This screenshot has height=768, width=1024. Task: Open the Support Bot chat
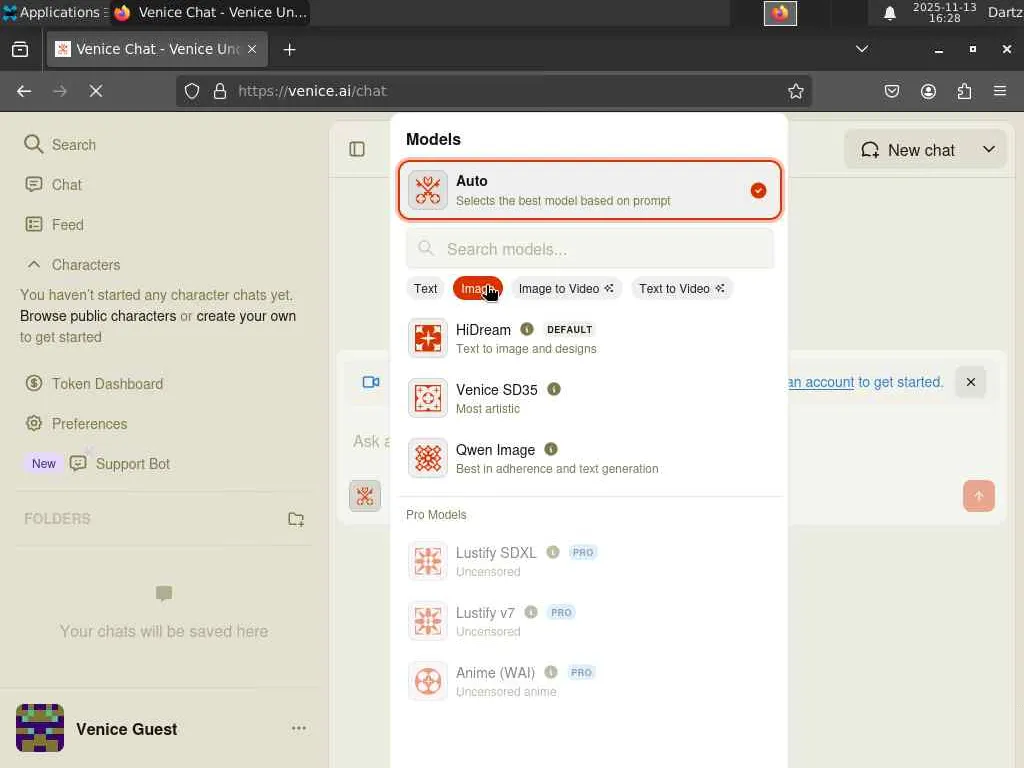(120, 464)
